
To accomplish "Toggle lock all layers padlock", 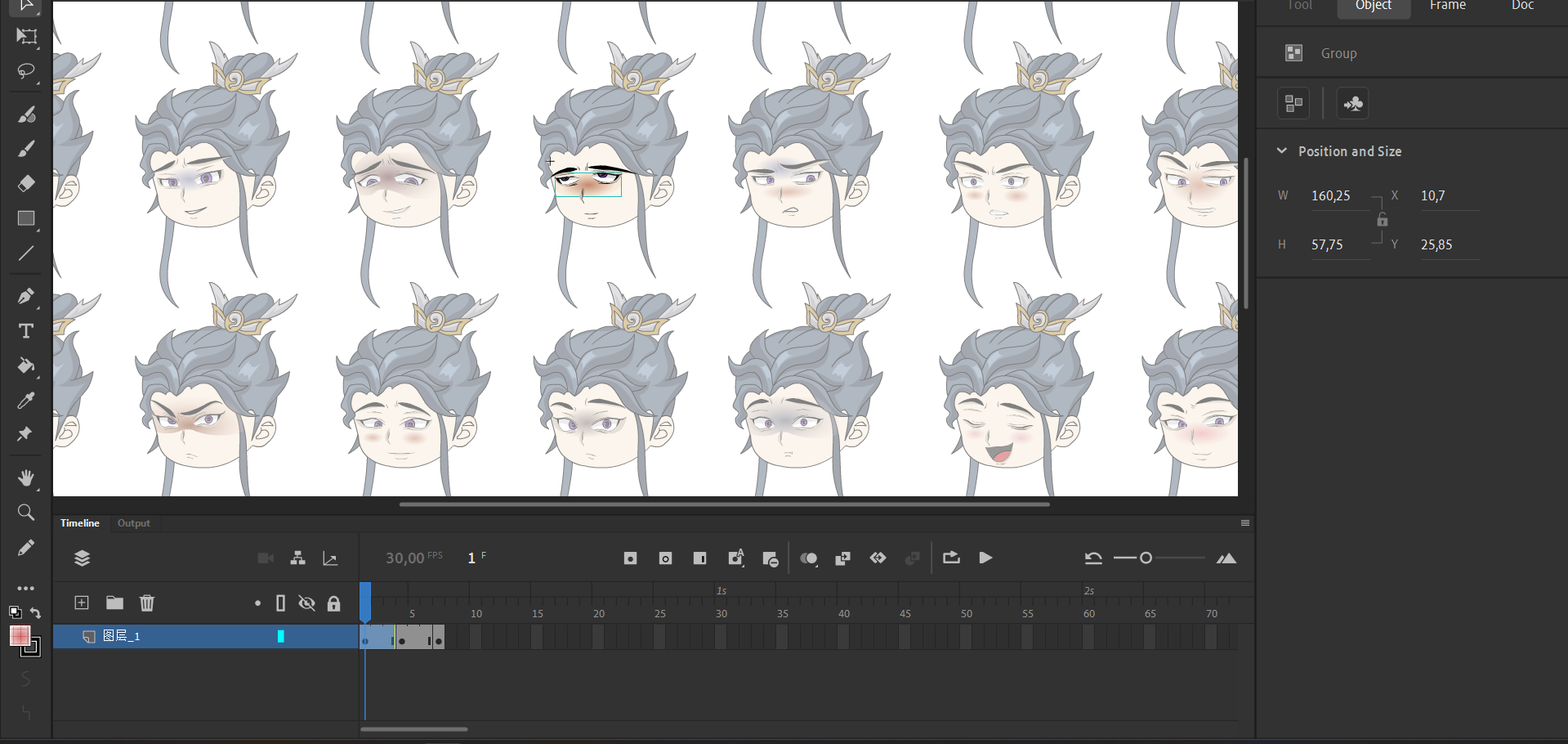I will pyautogui.click(x=333, y=603).
